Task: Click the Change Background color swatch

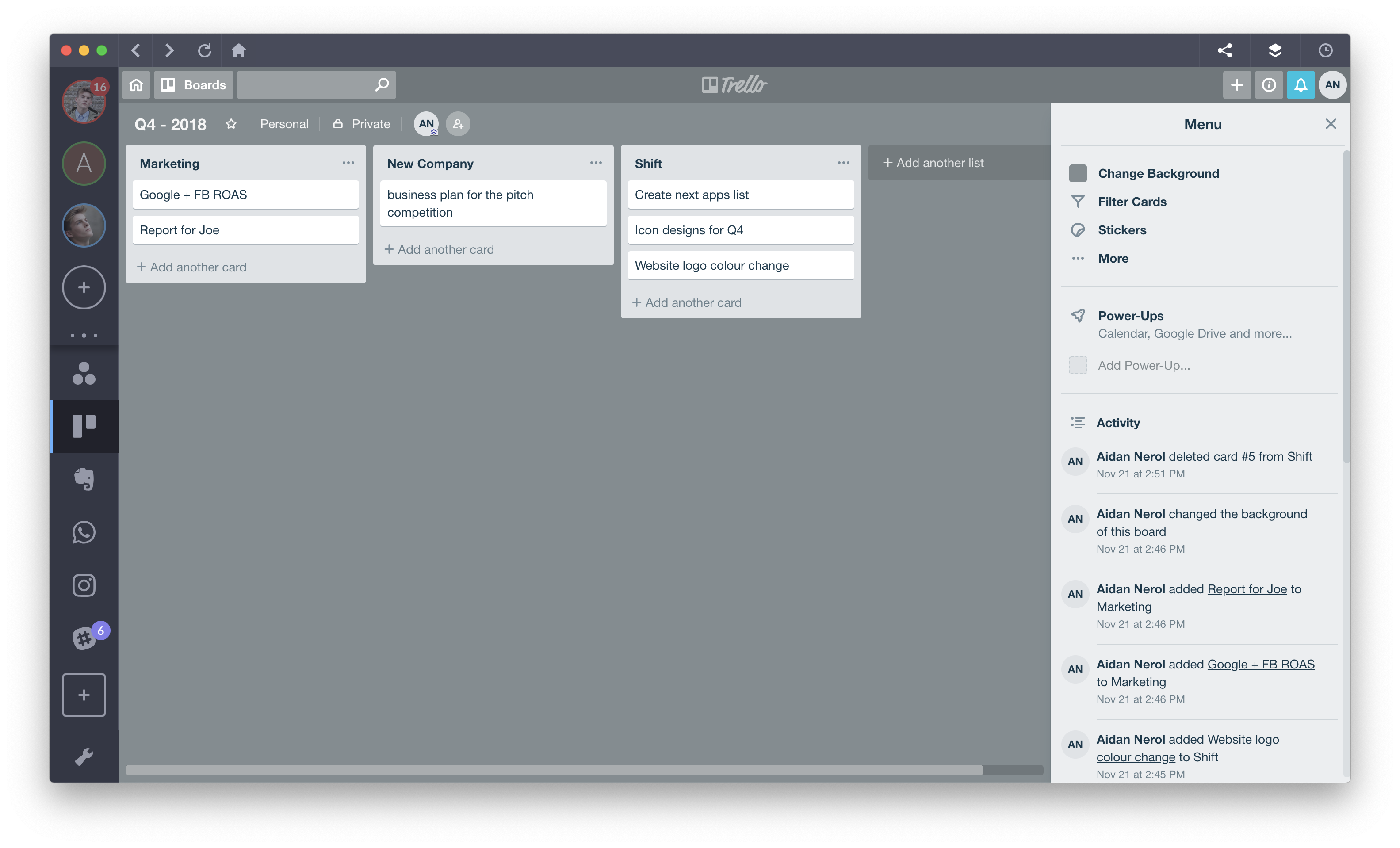Action: click(x=1078, y=173)
